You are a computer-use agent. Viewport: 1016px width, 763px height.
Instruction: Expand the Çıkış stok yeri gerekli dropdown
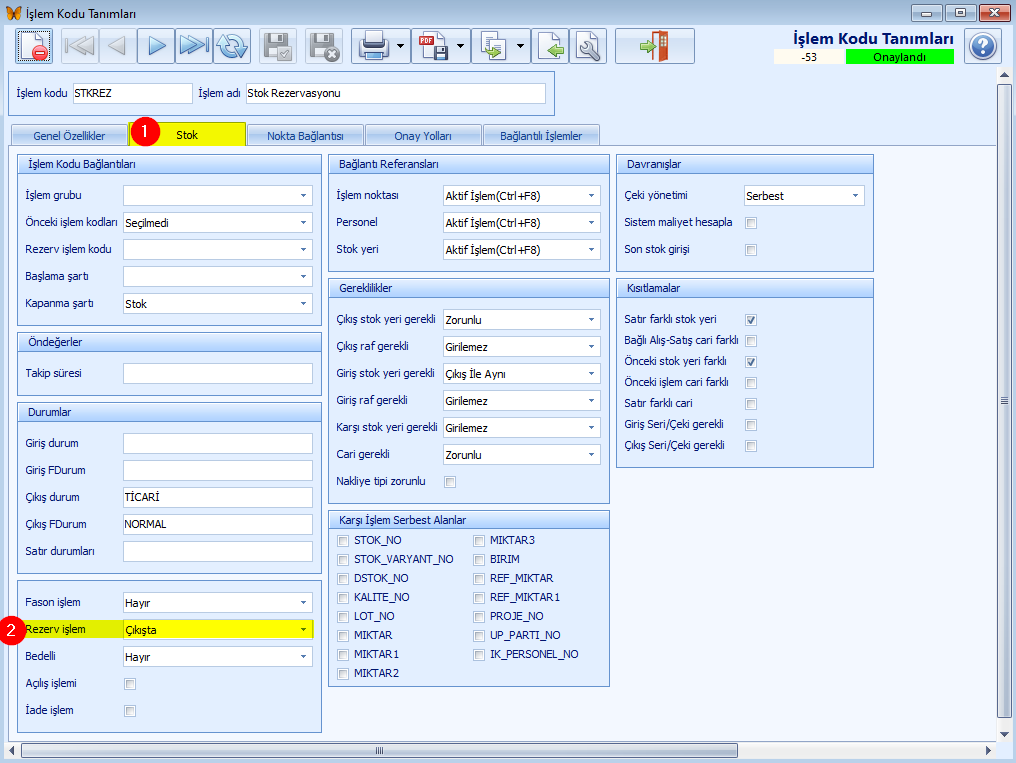(x=592, y=320)
